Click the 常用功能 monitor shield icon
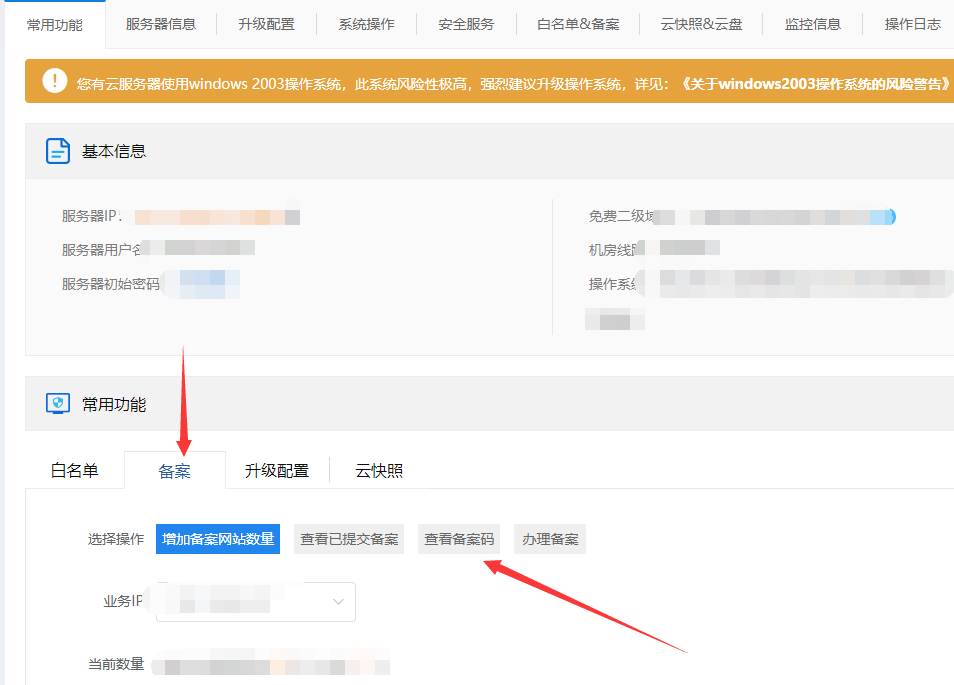Image resolution: width=954 pixels, height=685 pixels. [x=58, y=404]
